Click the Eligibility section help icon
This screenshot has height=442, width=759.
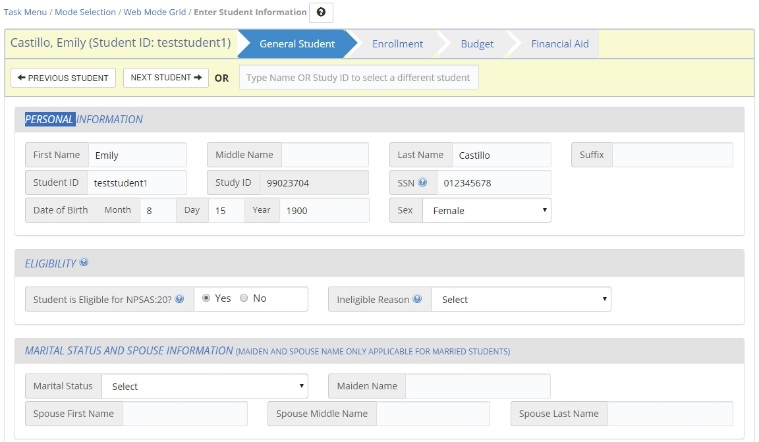click(84, 263)
